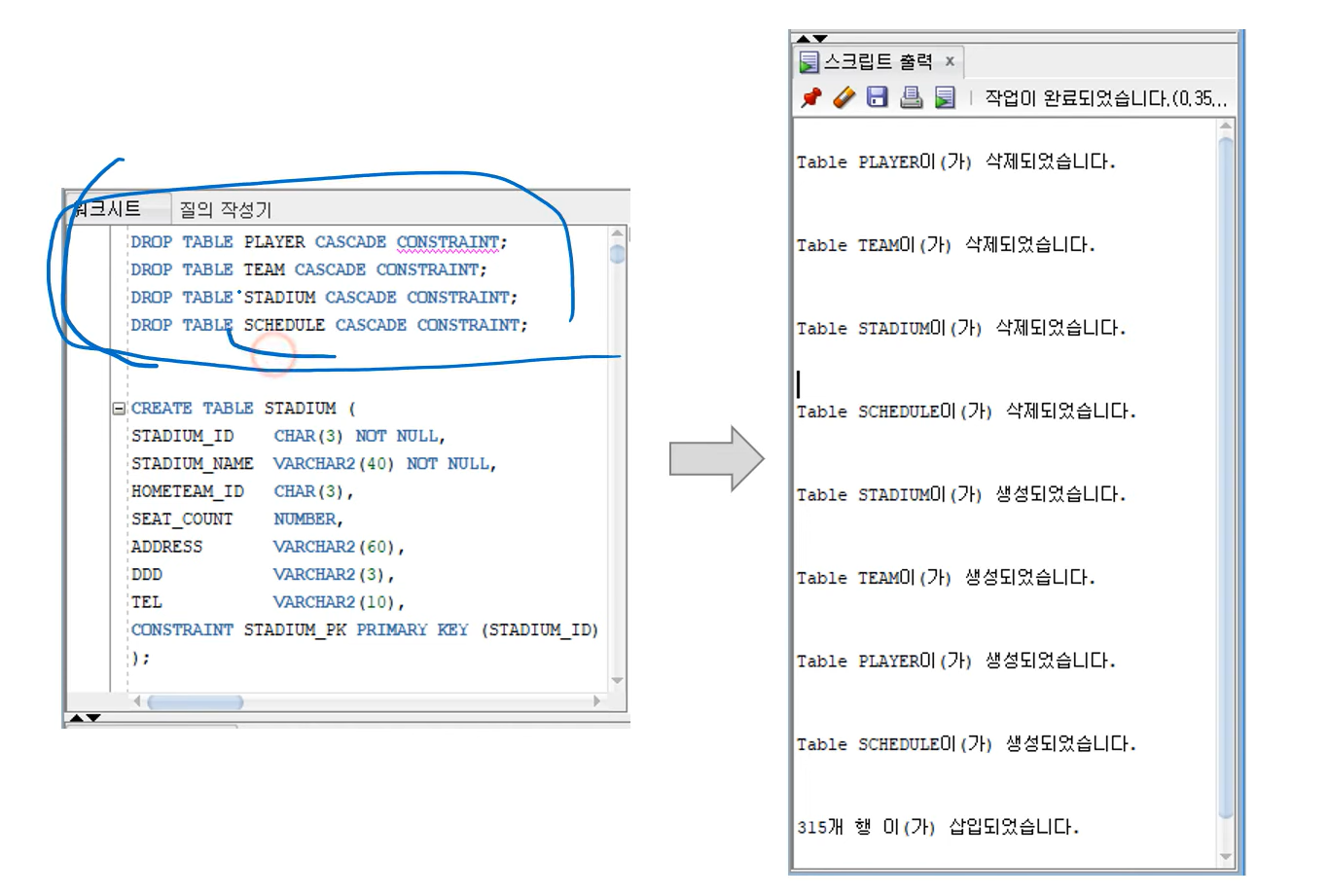Click the 'ADDRESS VARCHAR2(60),' line

[x=268, y=547]
